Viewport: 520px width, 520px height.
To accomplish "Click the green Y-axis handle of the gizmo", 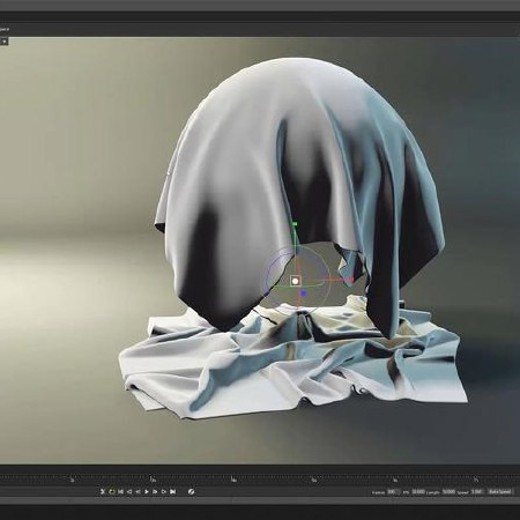I will (294, 224).
